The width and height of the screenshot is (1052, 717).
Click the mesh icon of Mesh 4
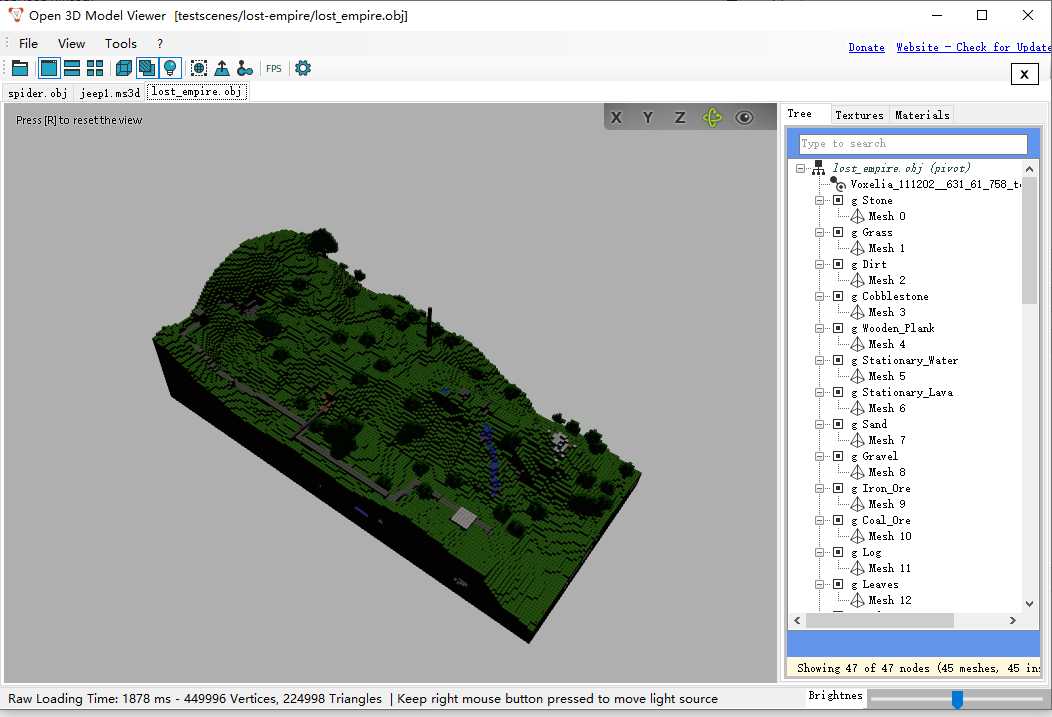pyautogui.click(x=857, y=344)
